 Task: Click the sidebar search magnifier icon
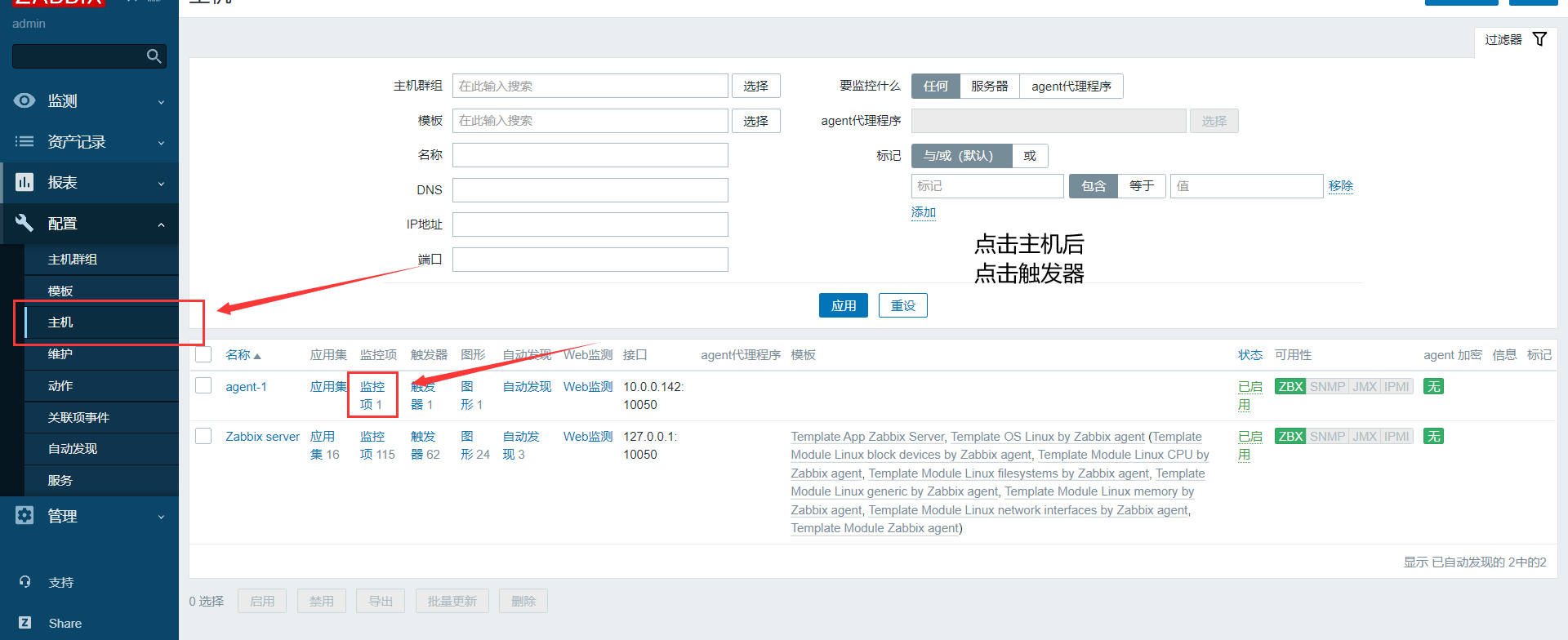pyautogui.click(x=154, y=56)
